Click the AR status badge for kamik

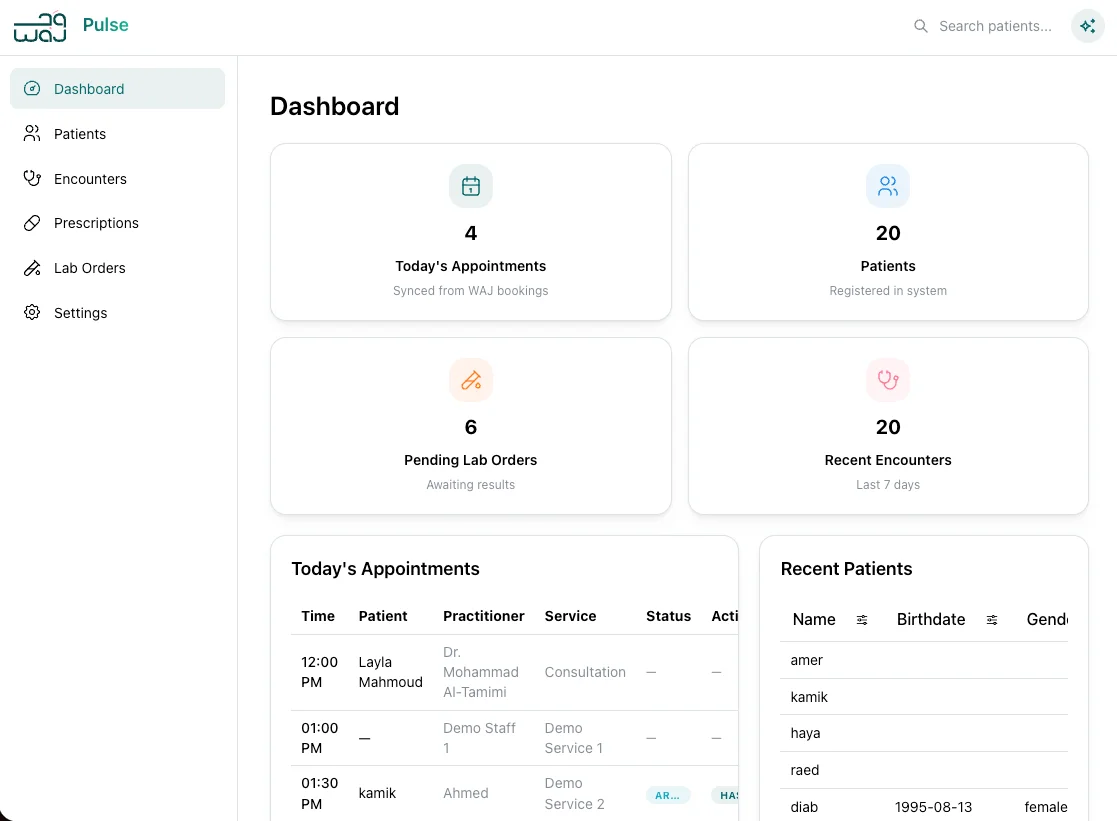667,795
